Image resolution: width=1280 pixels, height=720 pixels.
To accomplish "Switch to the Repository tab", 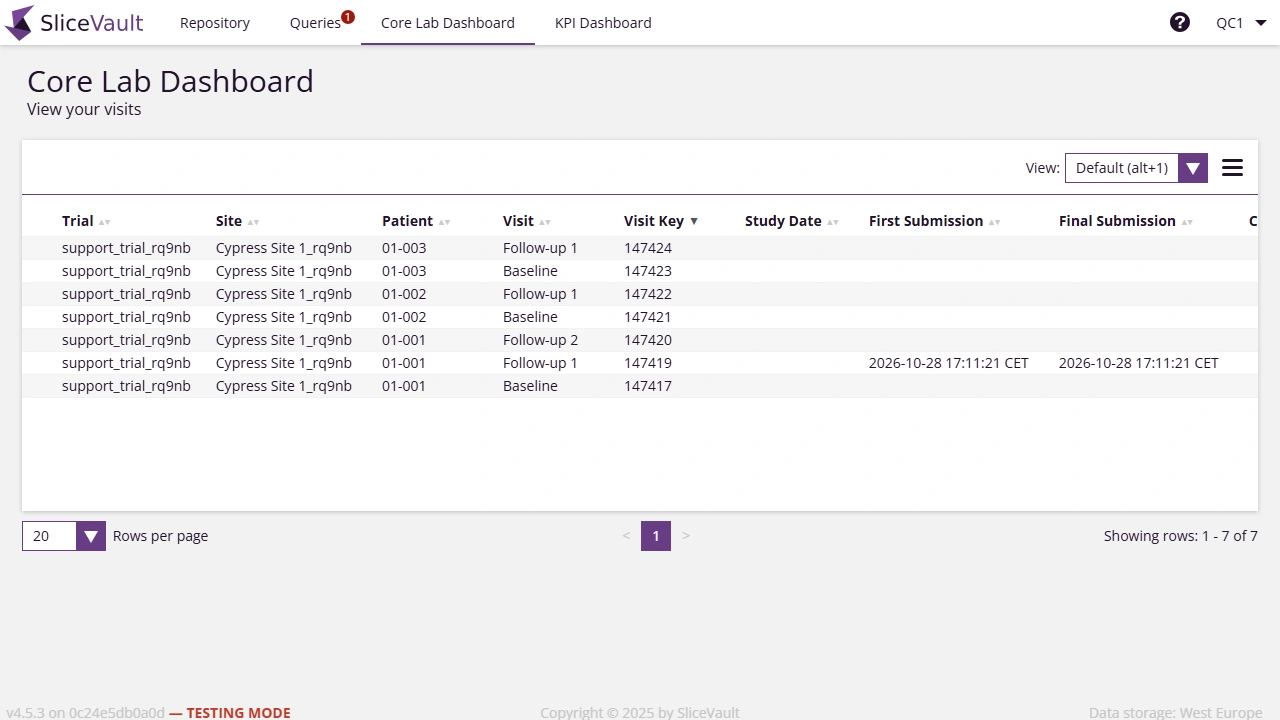I will point(215,22).
